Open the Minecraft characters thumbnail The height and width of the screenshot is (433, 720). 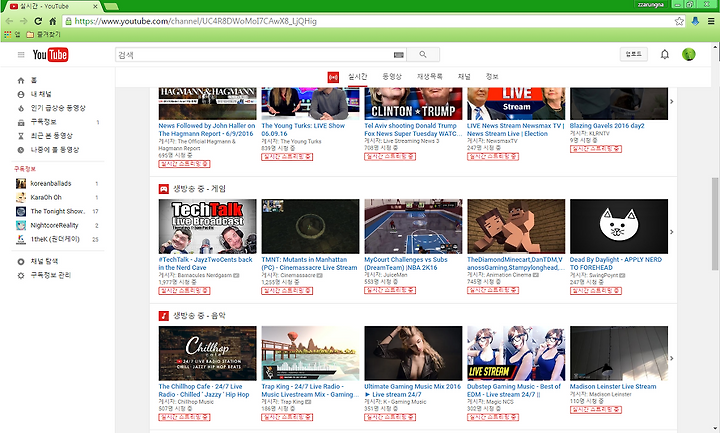516,226
